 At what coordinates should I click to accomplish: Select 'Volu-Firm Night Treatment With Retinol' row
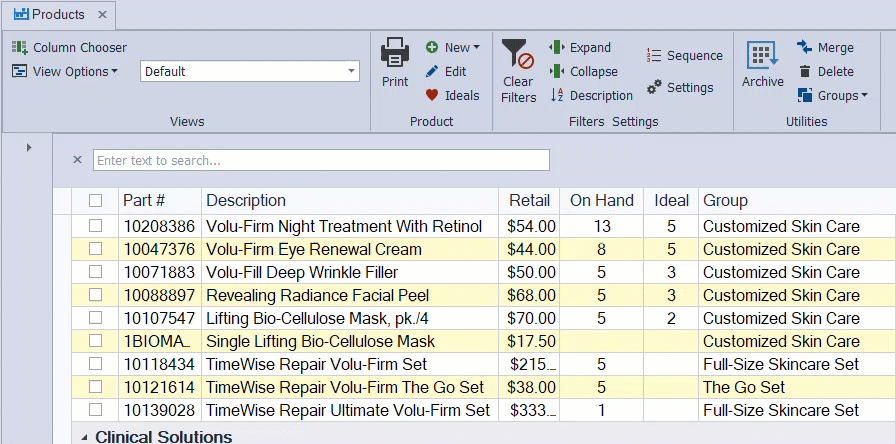483,226
